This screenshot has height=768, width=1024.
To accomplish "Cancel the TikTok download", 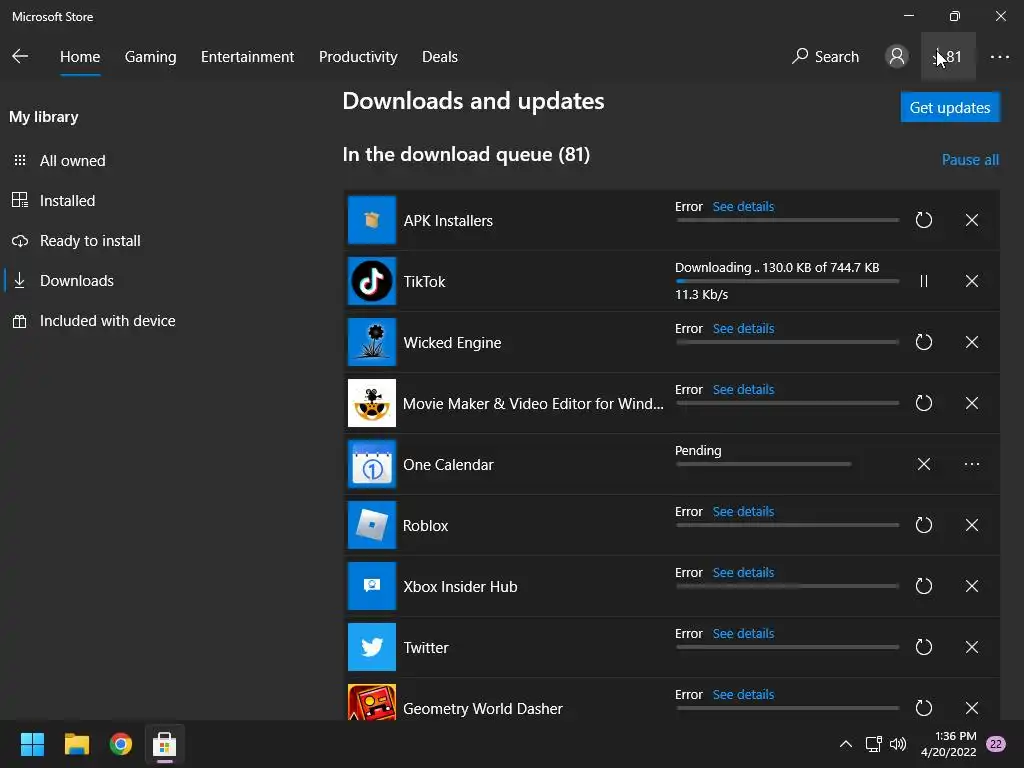I will point(972,281).
